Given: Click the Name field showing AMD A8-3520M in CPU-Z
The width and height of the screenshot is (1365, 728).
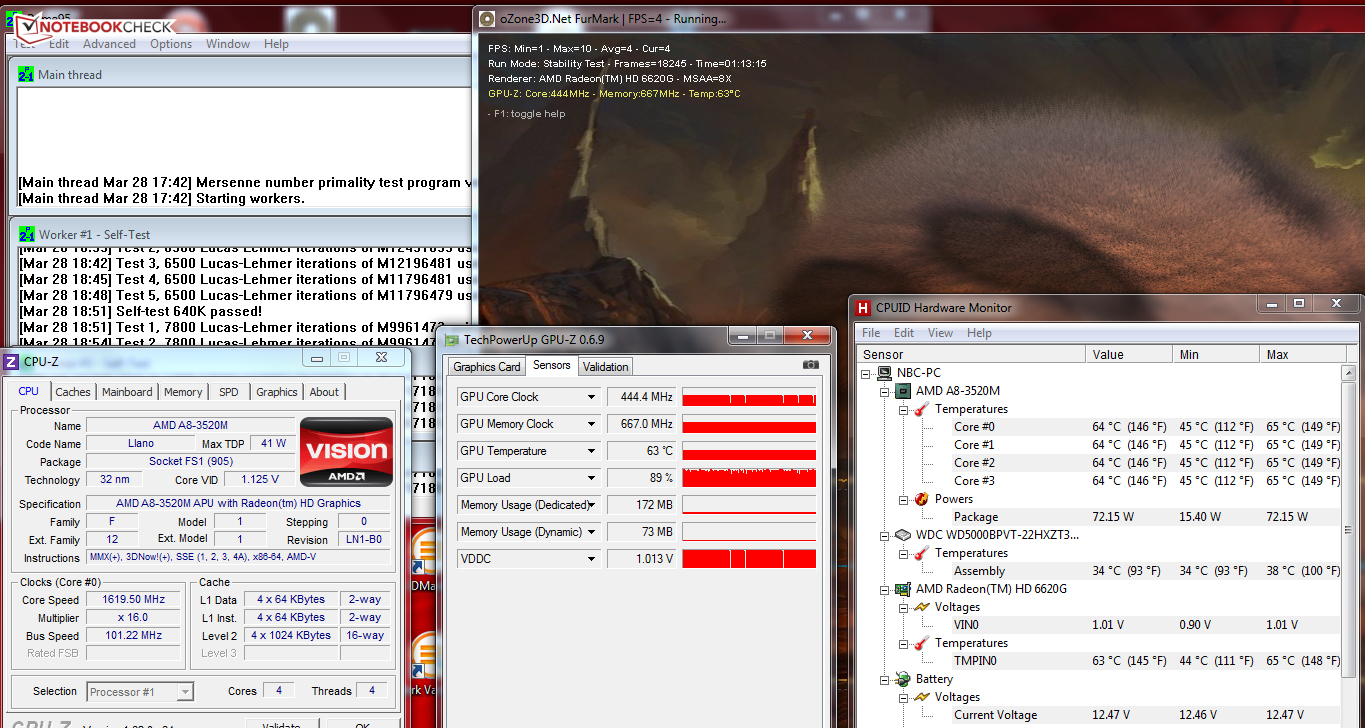Looking at the screenshot, I should [190, 425].
